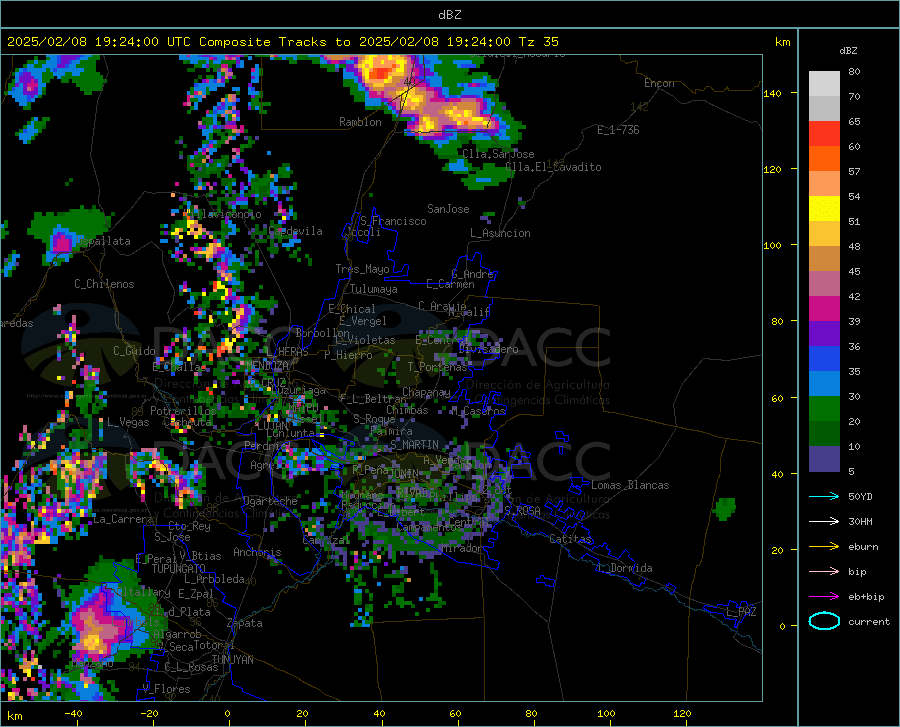Click the L_Dormida place label
Screen dimensions: 900x727
coord(624,568)
